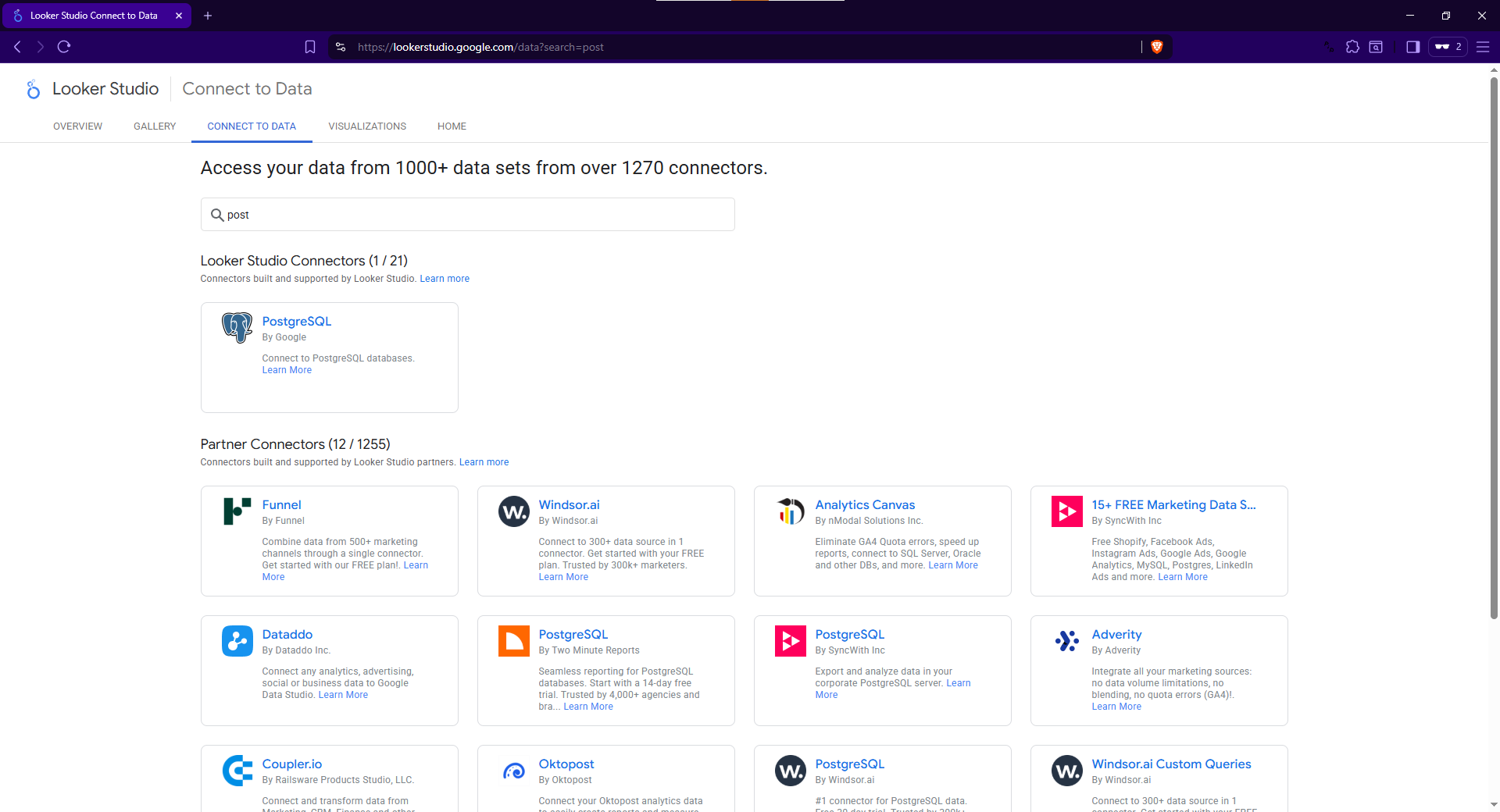Click the Windsor.ai PostgreSQL connector logo
1500x812 pixels.
tap(791, 771)
